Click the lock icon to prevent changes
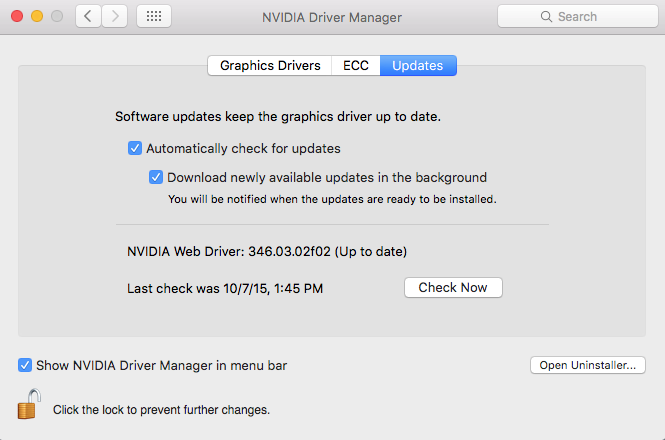 tap(29, 405)
